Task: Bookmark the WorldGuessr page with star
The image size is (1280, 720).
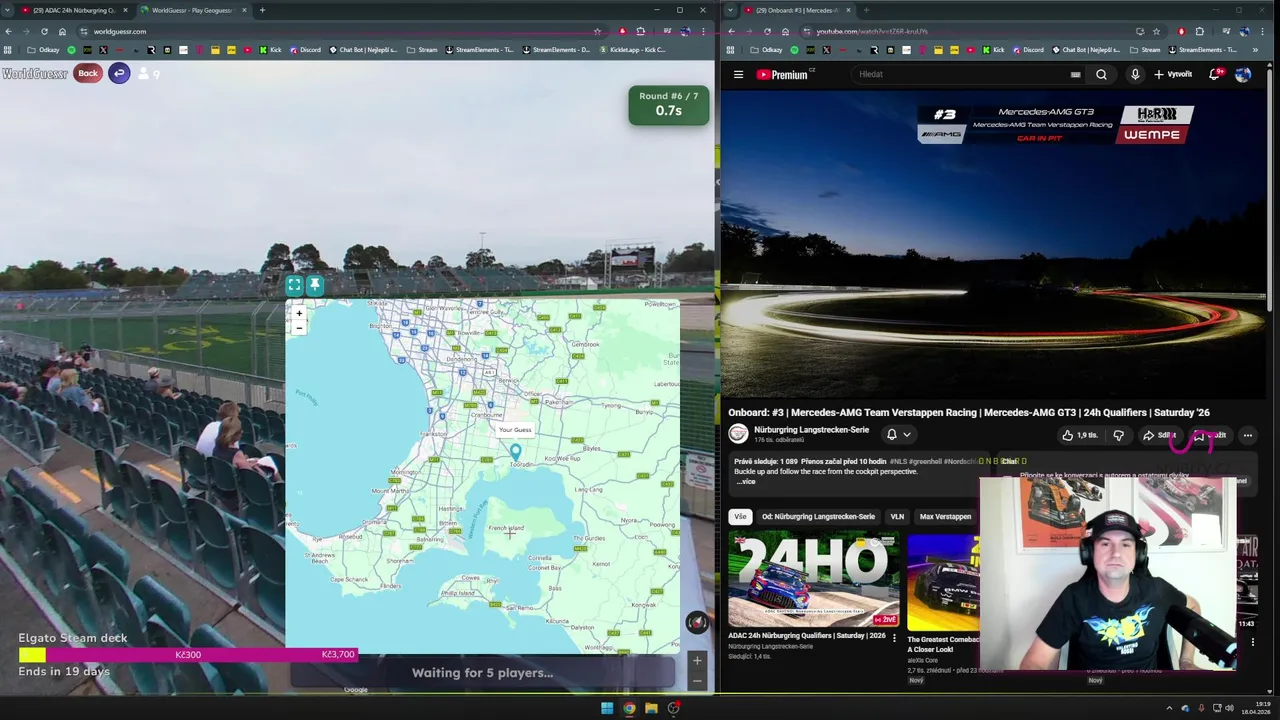Action: click(597, 31)
